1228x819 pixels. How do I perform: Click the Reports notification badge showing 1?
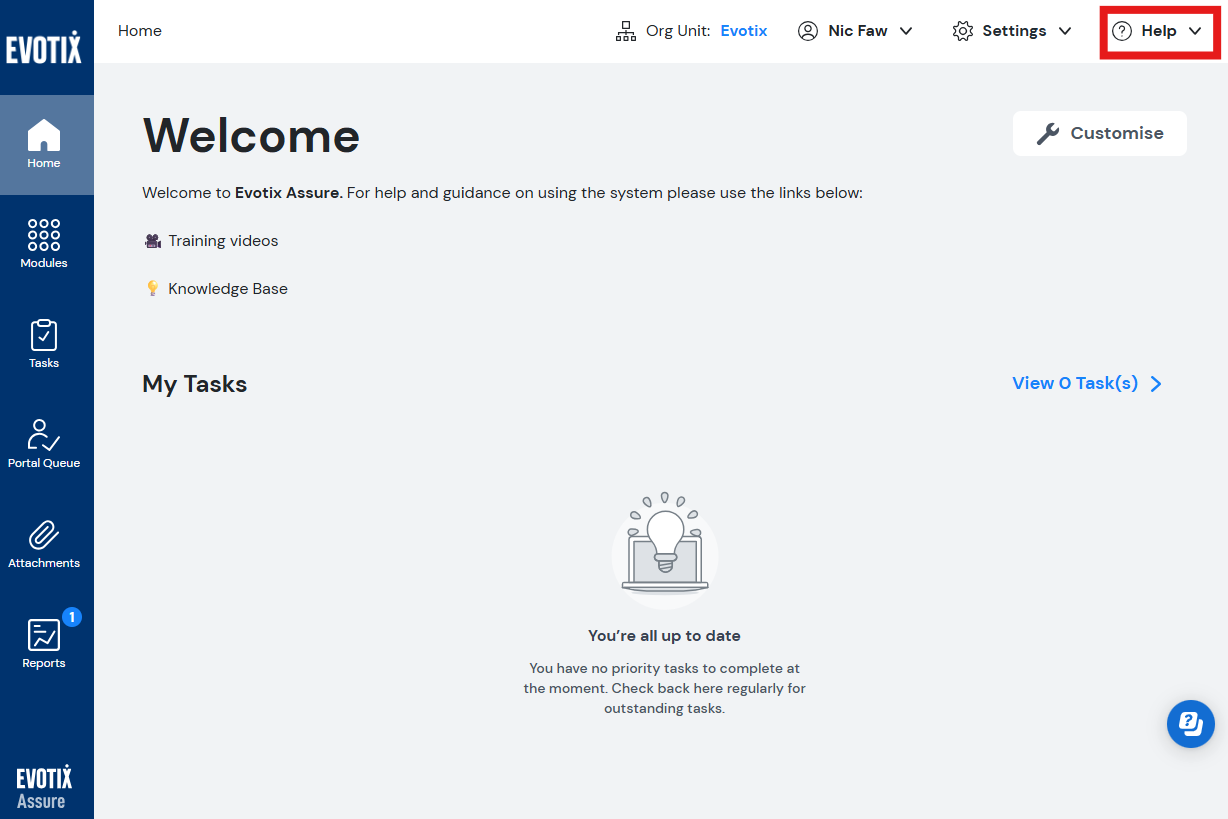(72, 617)
